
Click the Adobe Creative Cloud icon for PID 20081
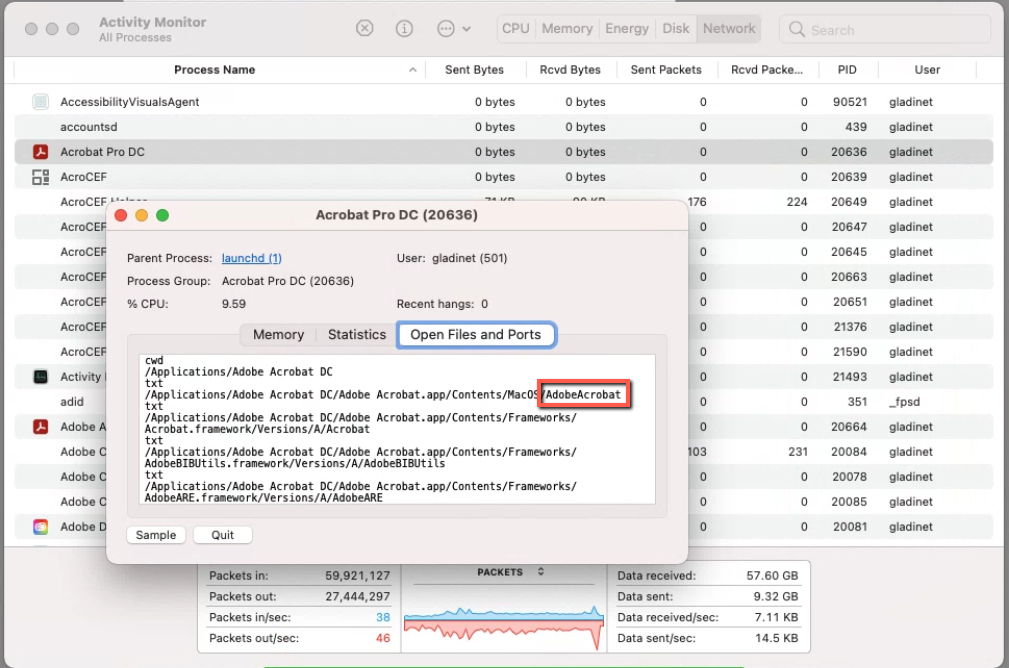pyautogui.click(x=41, y=527)
